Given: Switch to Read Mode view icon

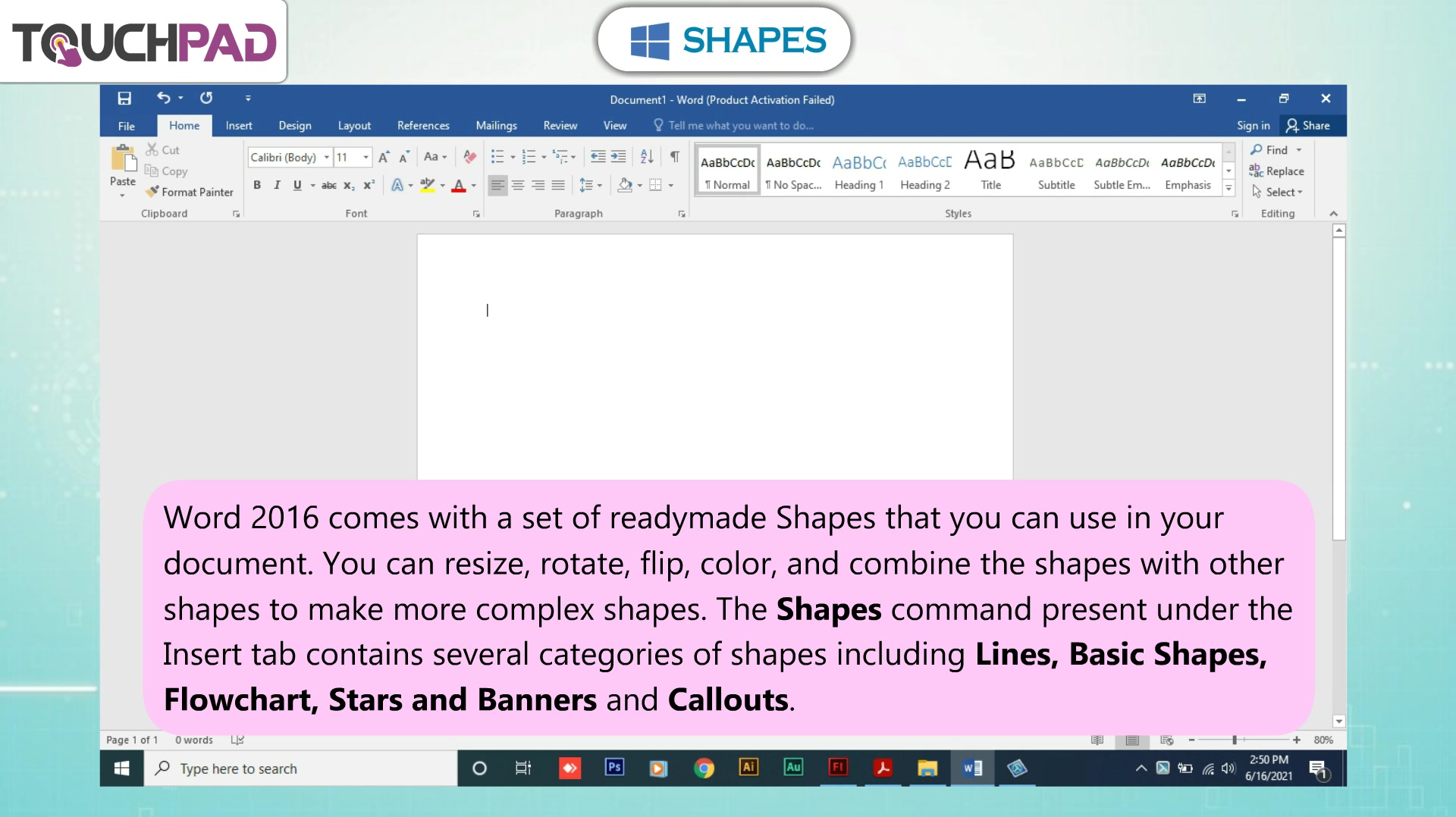Looking at the screenshot, I should 1097,740.
